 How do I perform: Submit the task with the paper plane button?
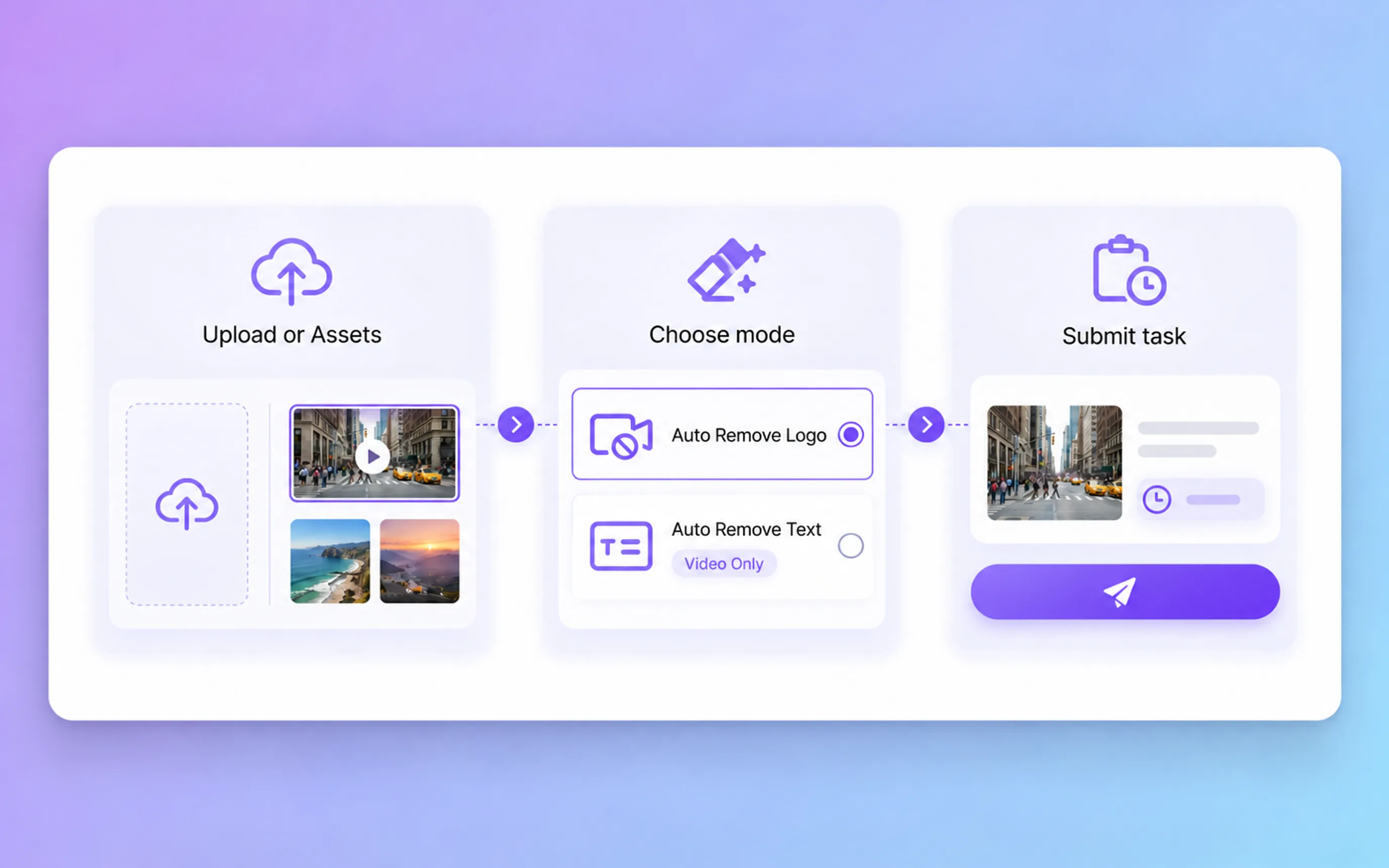point(1125,591)
